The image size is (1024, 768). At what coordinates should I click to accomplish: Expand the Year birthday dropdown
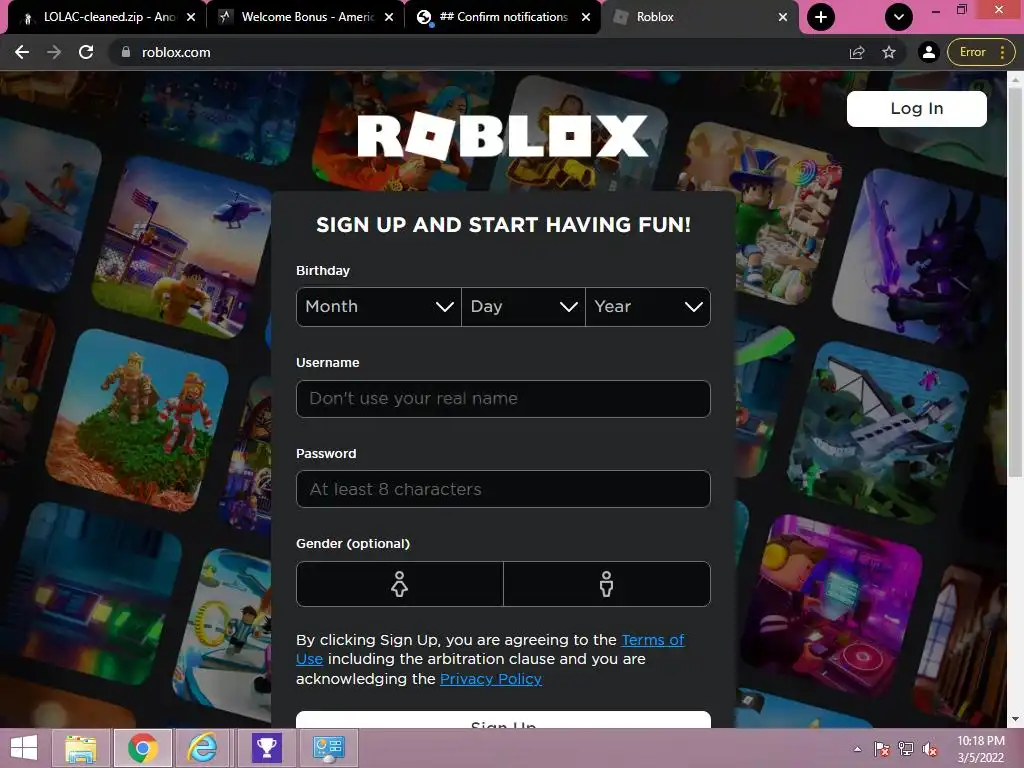coord(648,307)
